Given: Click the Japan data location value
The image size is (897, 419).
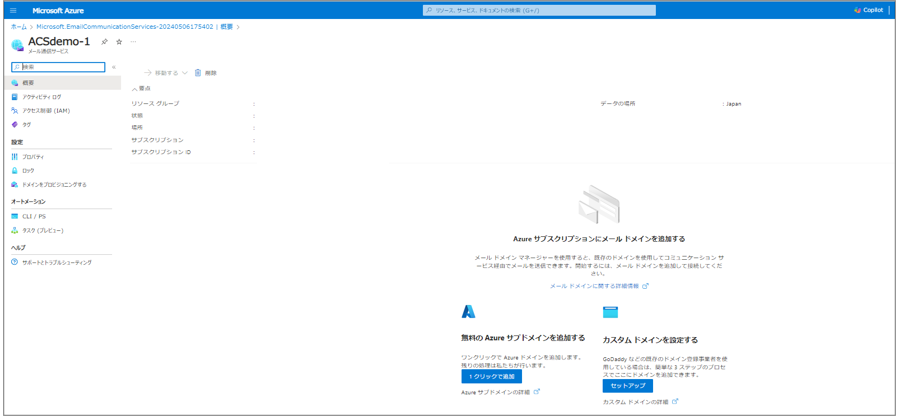Looking at the screenshot, I should [733, 104].
